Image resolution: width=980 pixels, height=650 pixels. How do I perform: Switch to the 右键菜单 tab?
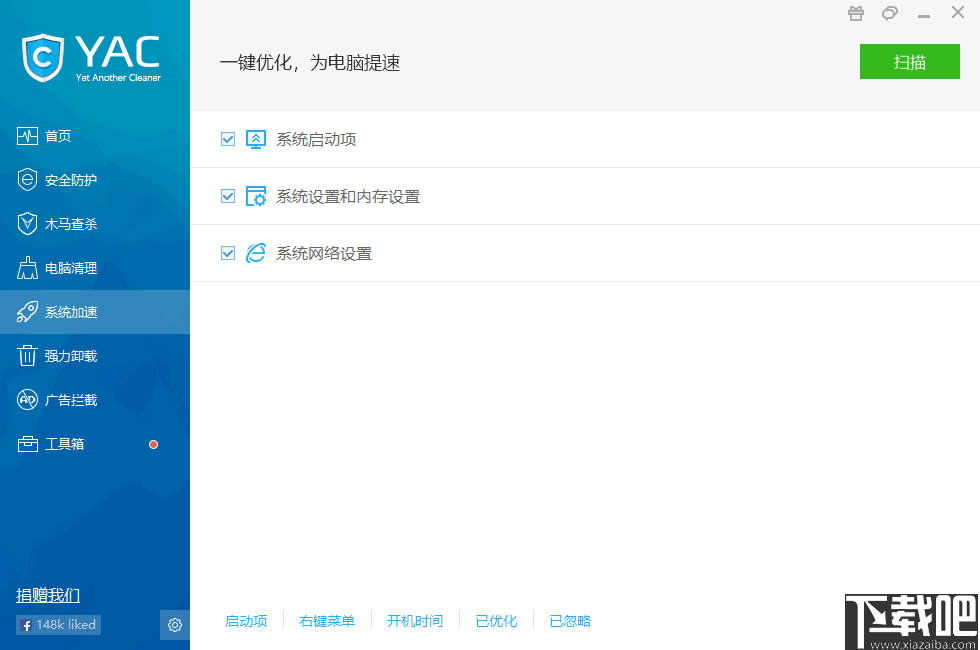click(x=327, y=620)
